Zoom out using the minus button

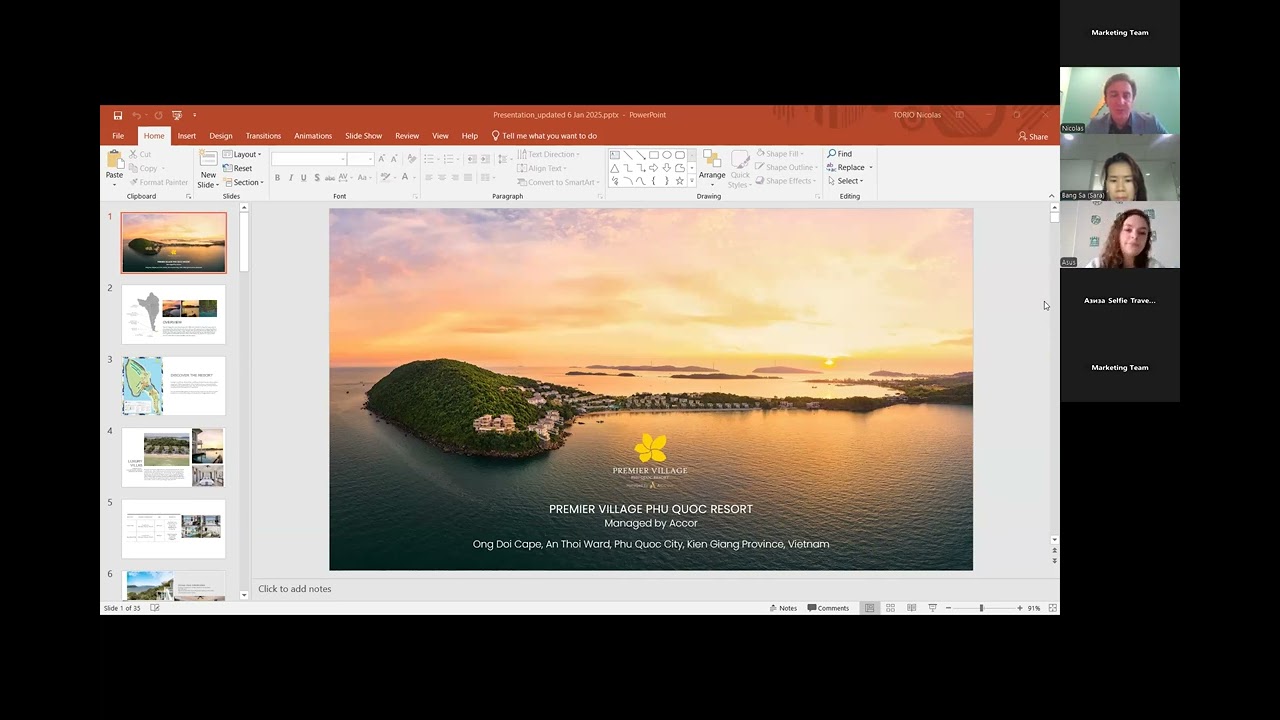coord(948,608)
